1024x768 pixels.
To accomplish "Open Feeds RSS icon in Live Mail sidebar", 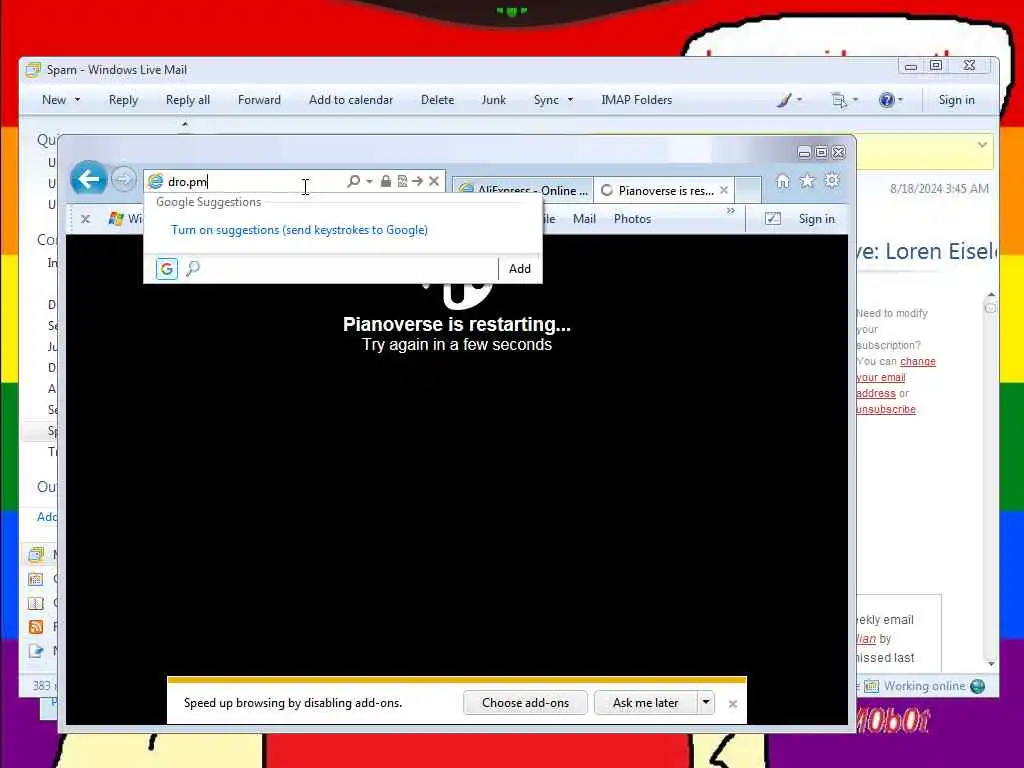I will (36, 627).
